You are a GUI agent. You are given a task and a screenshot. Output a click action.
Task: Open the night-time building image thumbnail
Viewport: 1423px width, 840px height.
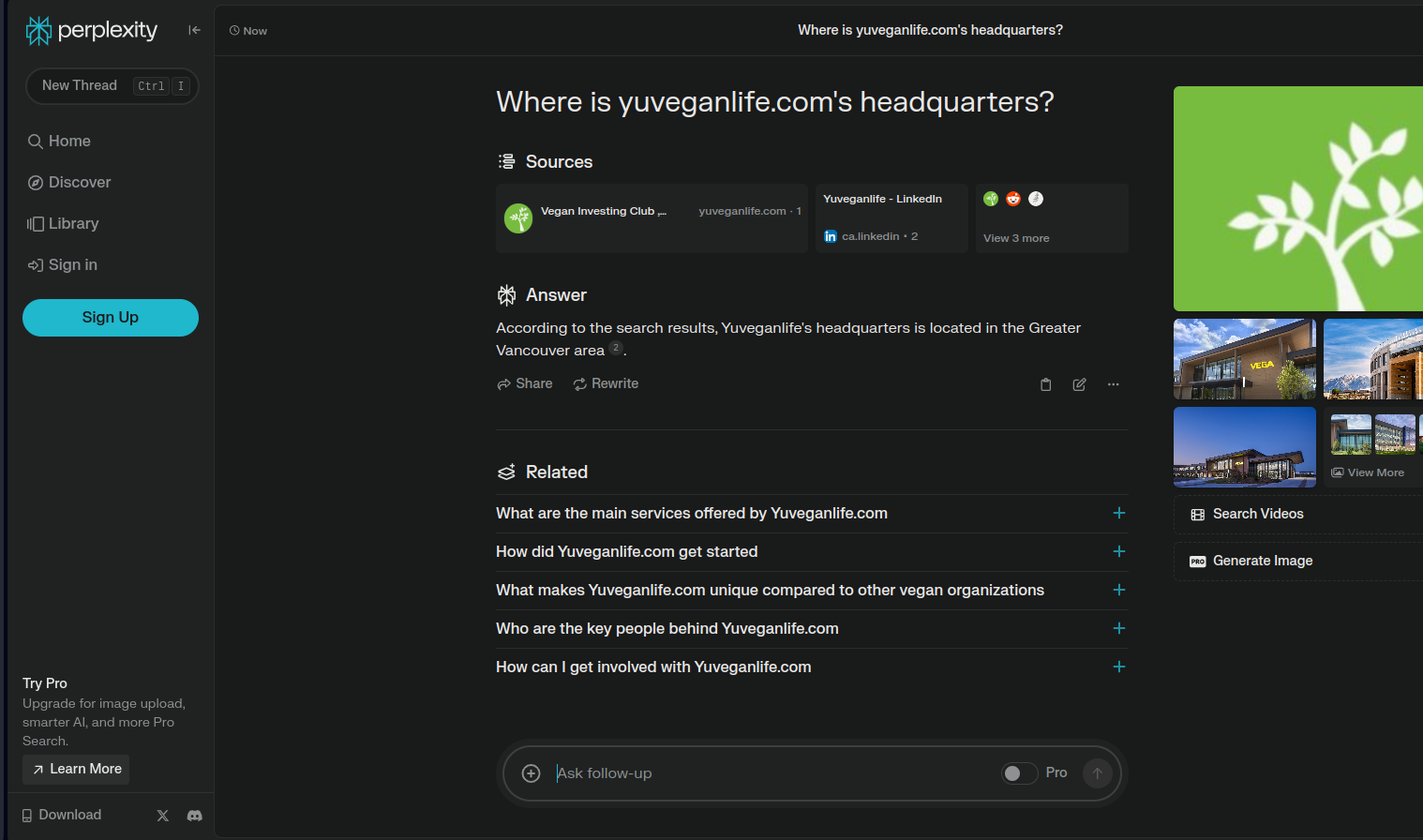pyautogui.click(x=1245, y=447)
